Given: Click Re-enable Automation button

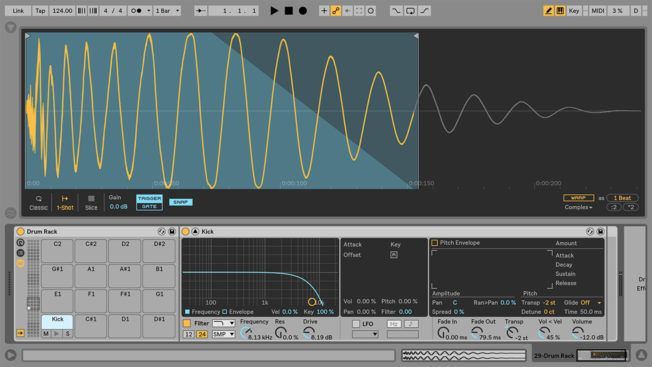Looking at the screenshot, I should point(347,11).
